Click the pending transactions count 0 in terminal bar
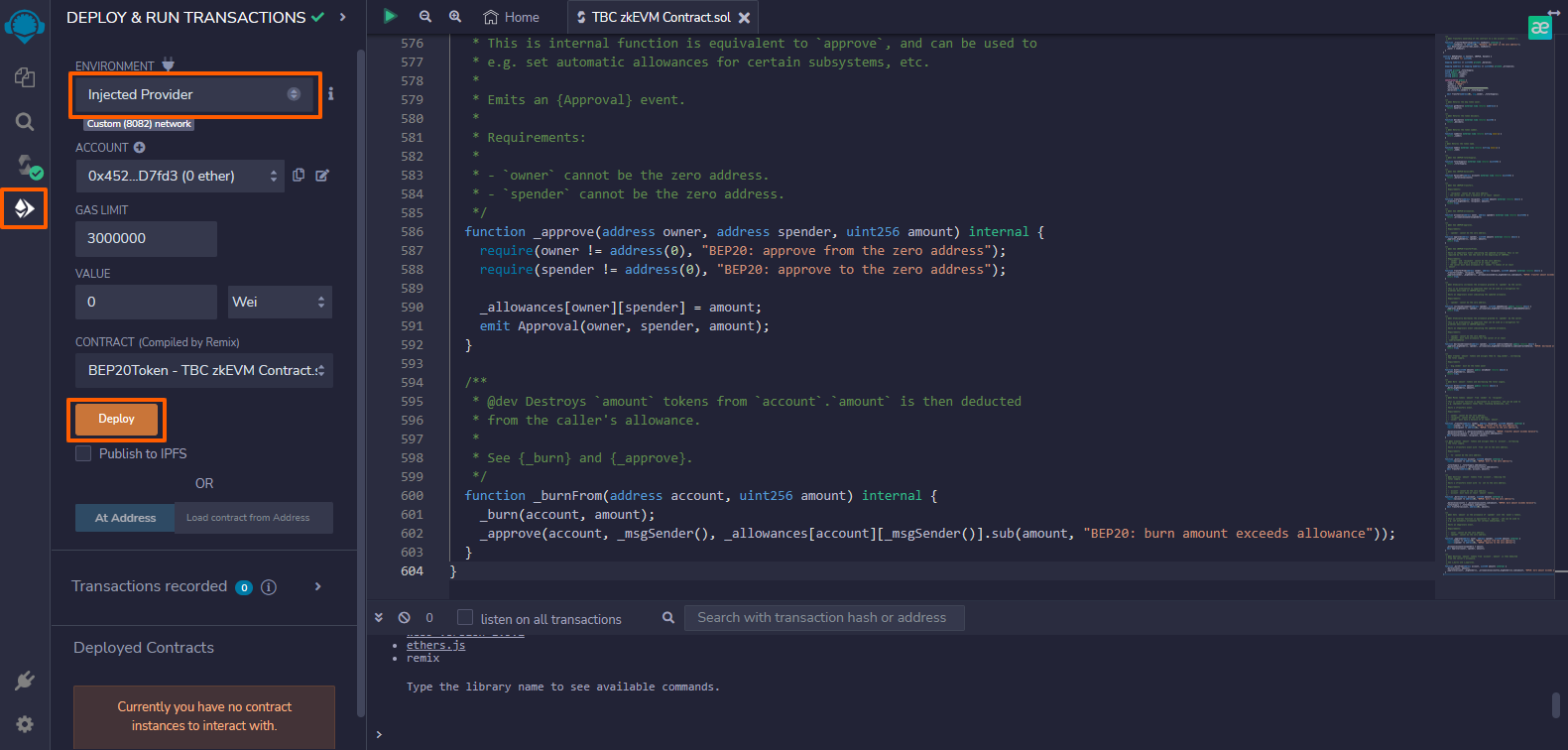The image size is (1568, 750). click(429, 617)
